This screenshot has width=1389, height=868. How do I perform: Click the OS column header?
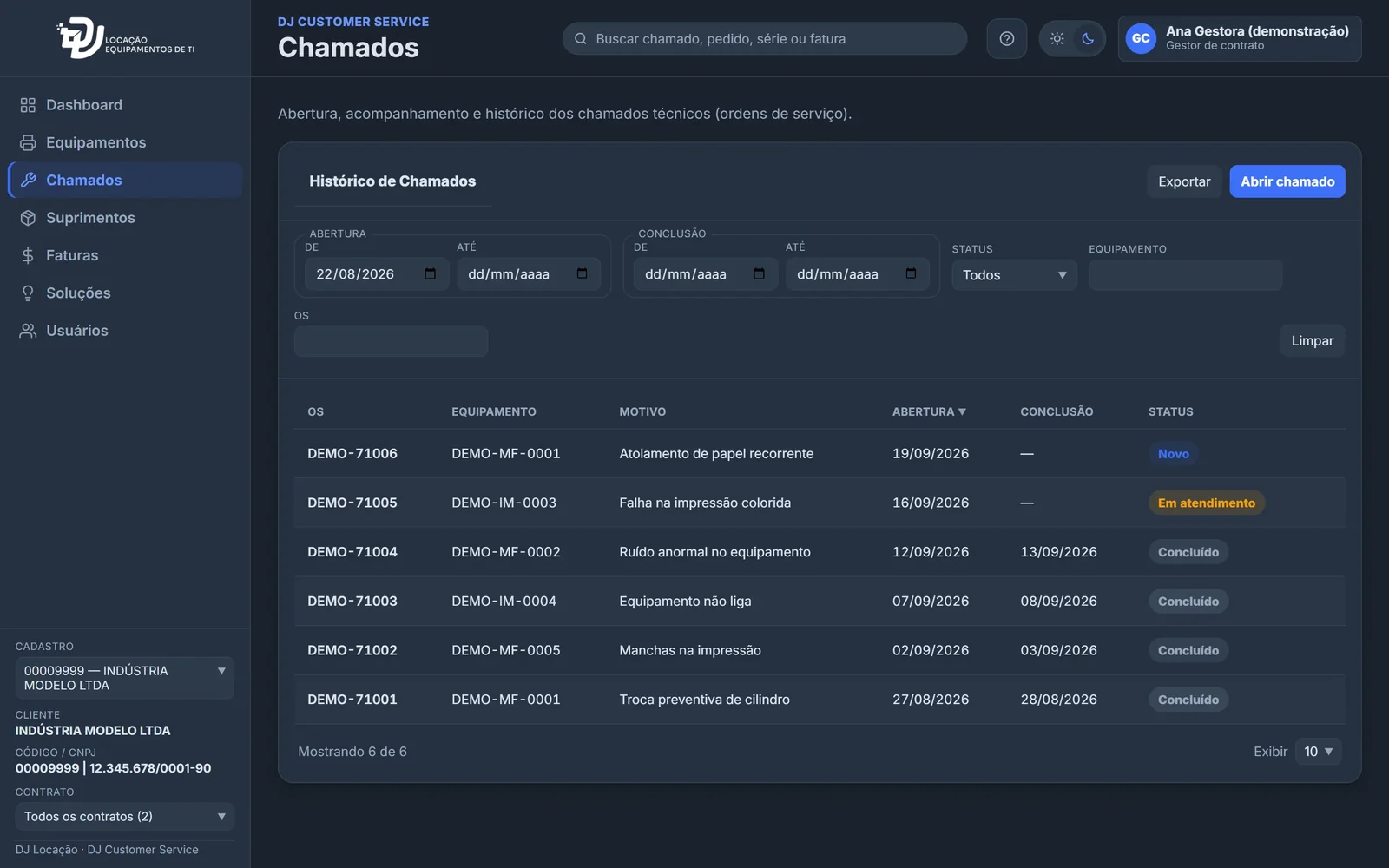316,411
